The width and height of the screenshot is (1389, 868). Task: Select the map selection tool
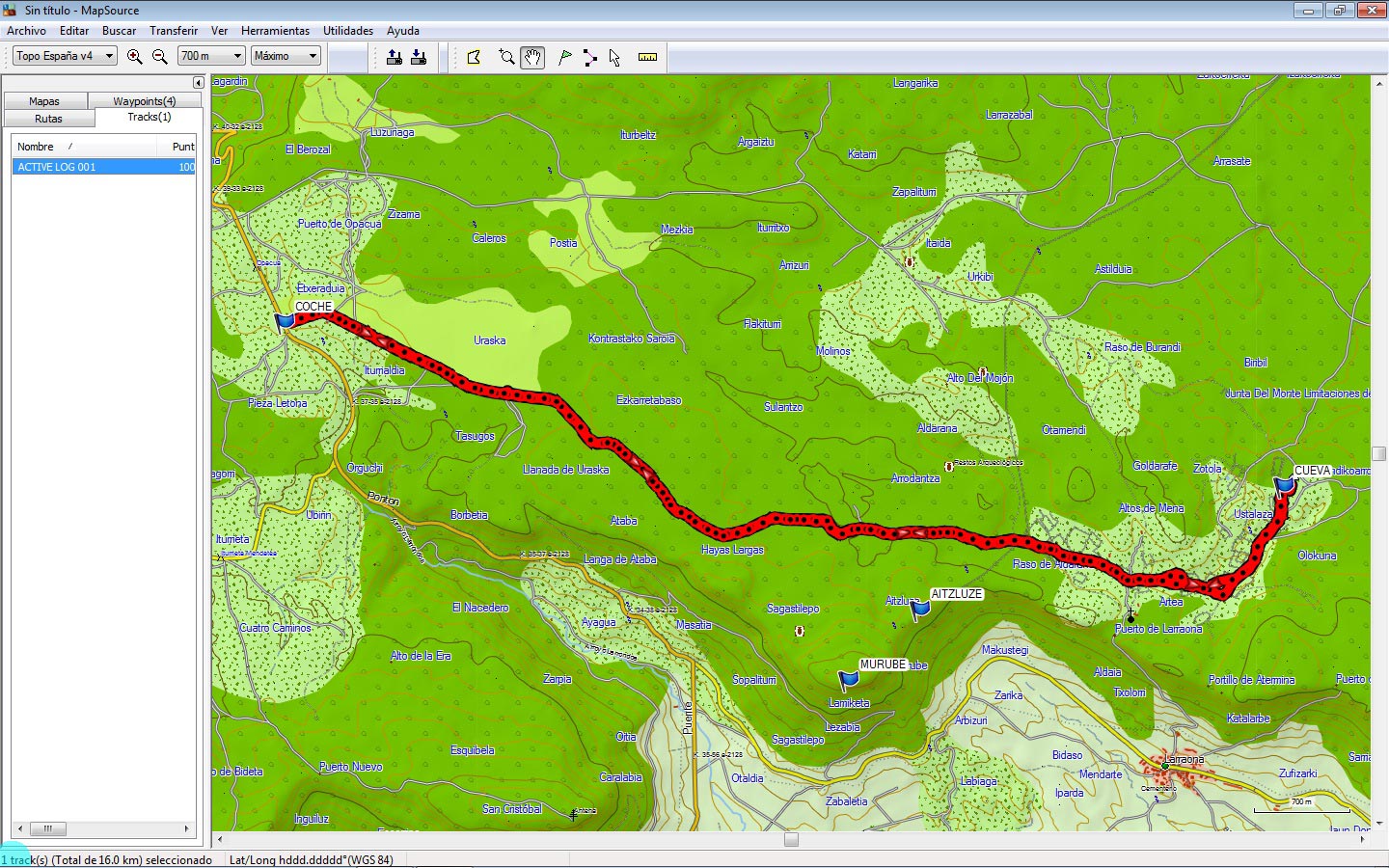click(x=474, y=57)
